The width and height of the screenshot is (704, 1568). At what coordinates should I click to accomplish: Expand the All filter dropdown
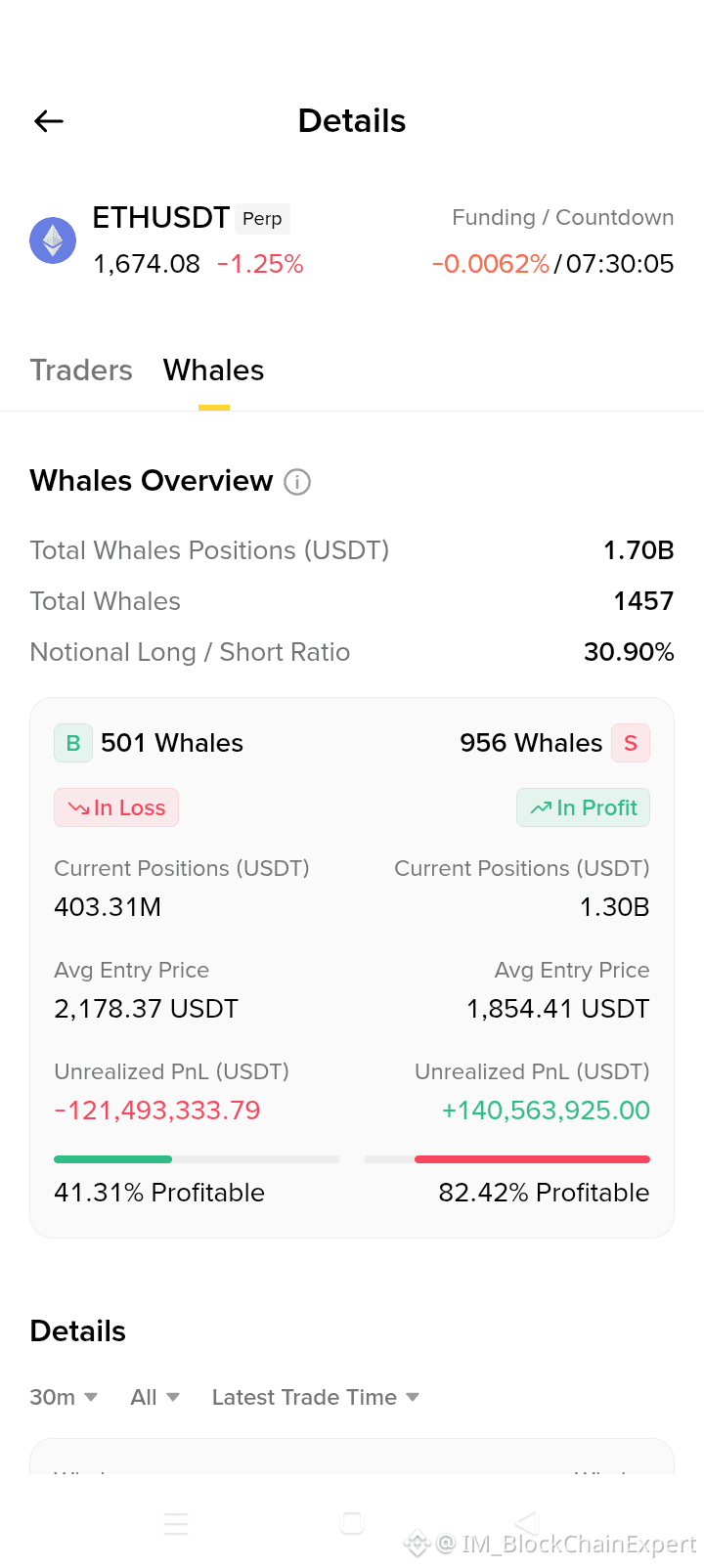coord(155,1397)
